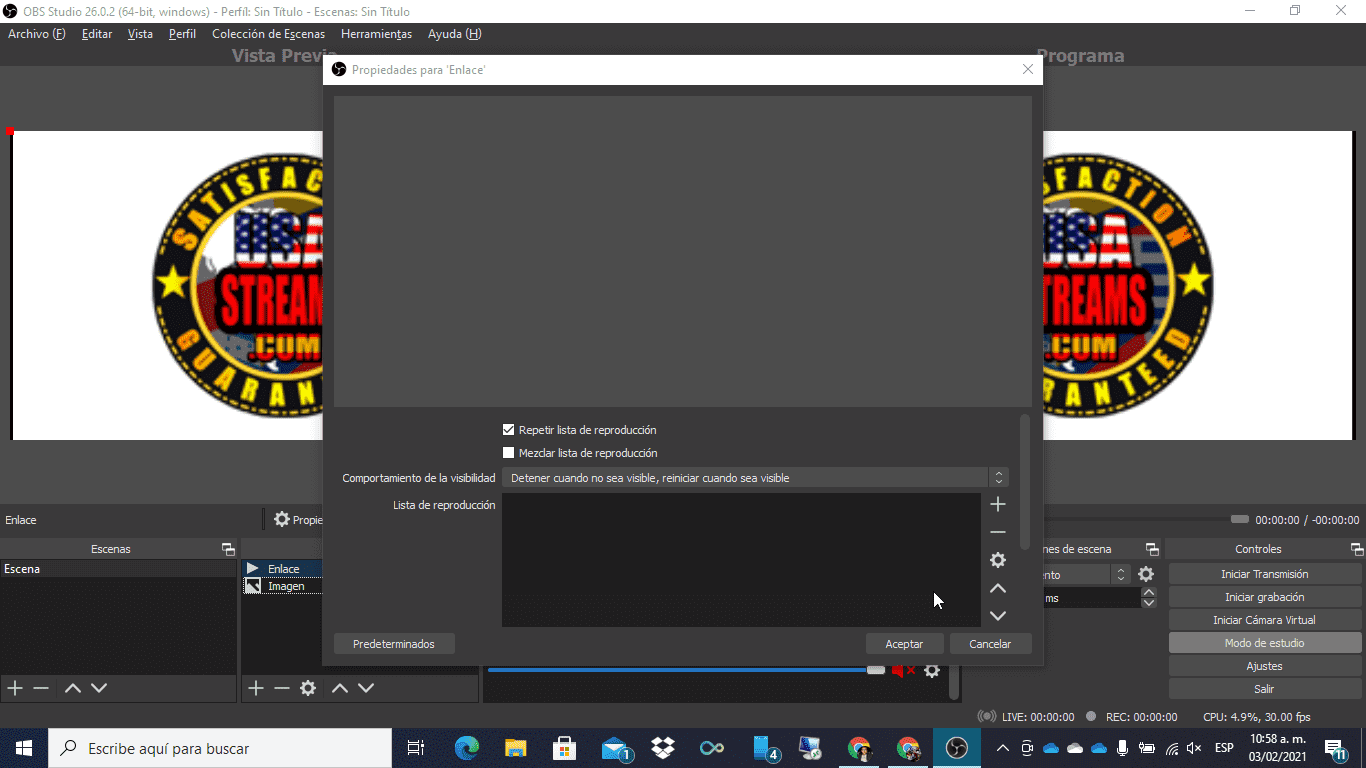Screen dimensions: 1366x768
Task: Open gear settings beside the Lista de reproducción
Action: (997, 560)
